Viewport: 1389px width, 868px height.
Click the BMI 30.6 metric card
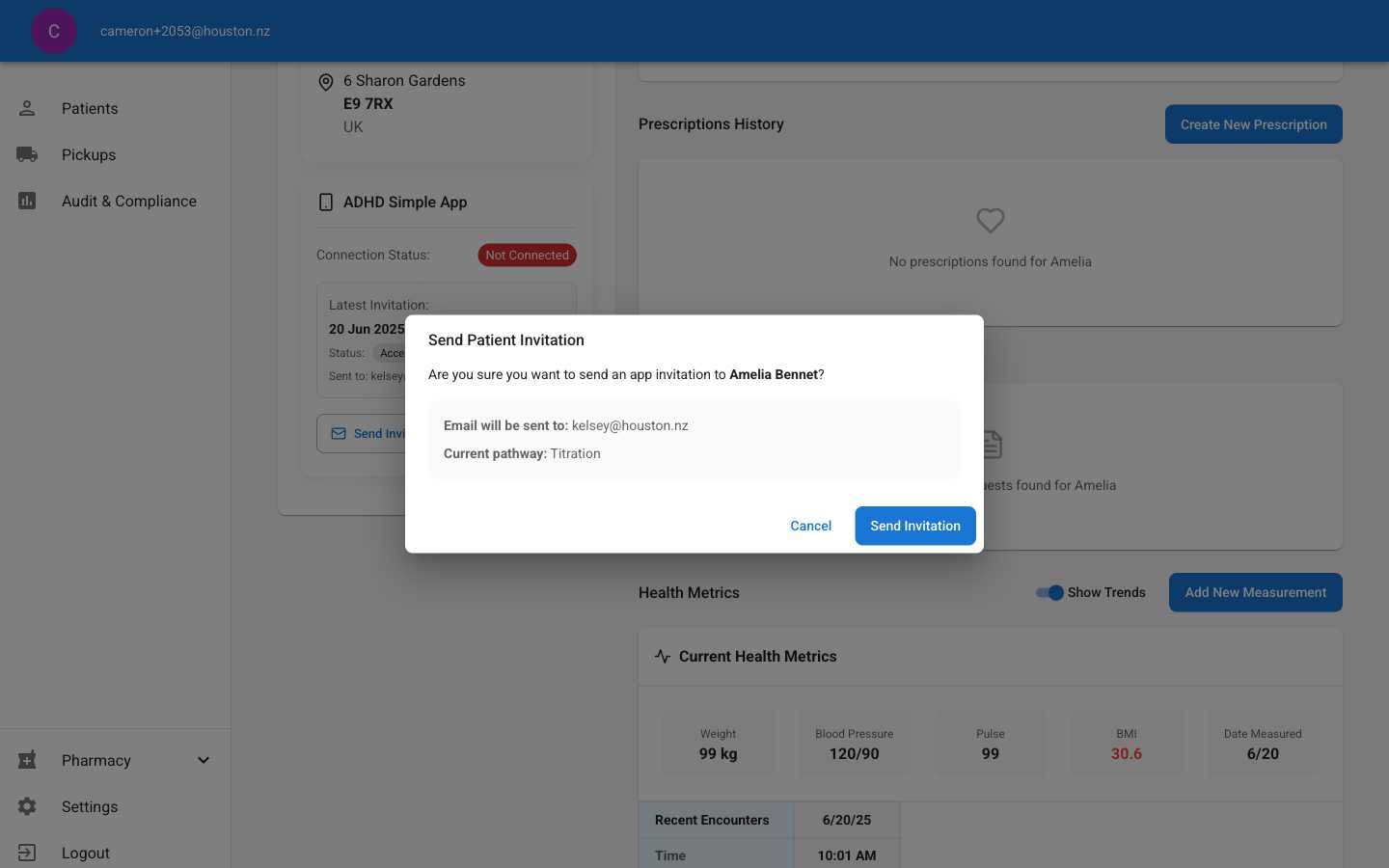click(x=1127, y=744)
